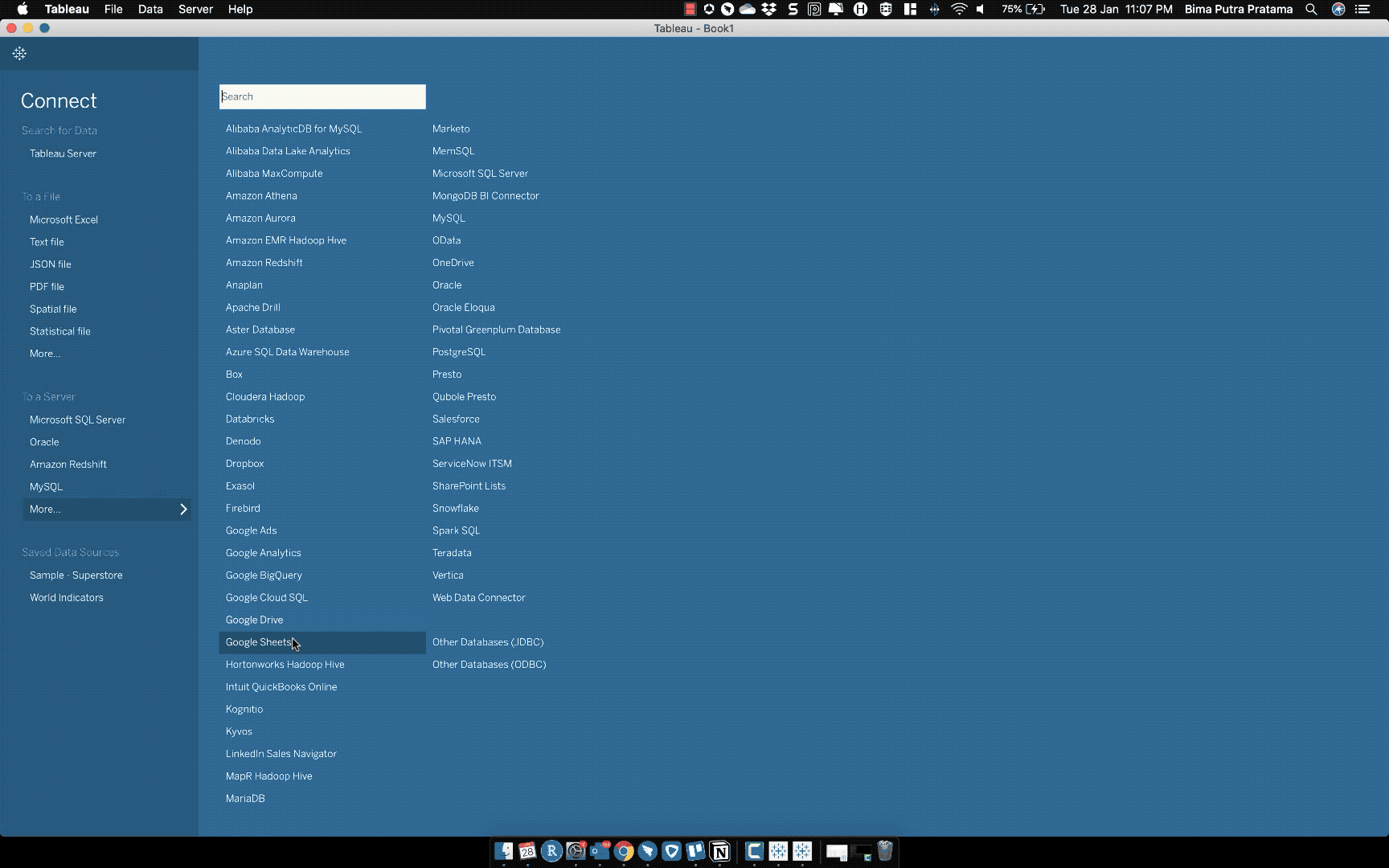Select Other Databases (ODBC)
This screenshot has height=868, width=1389.
click(x=489, y=665)
